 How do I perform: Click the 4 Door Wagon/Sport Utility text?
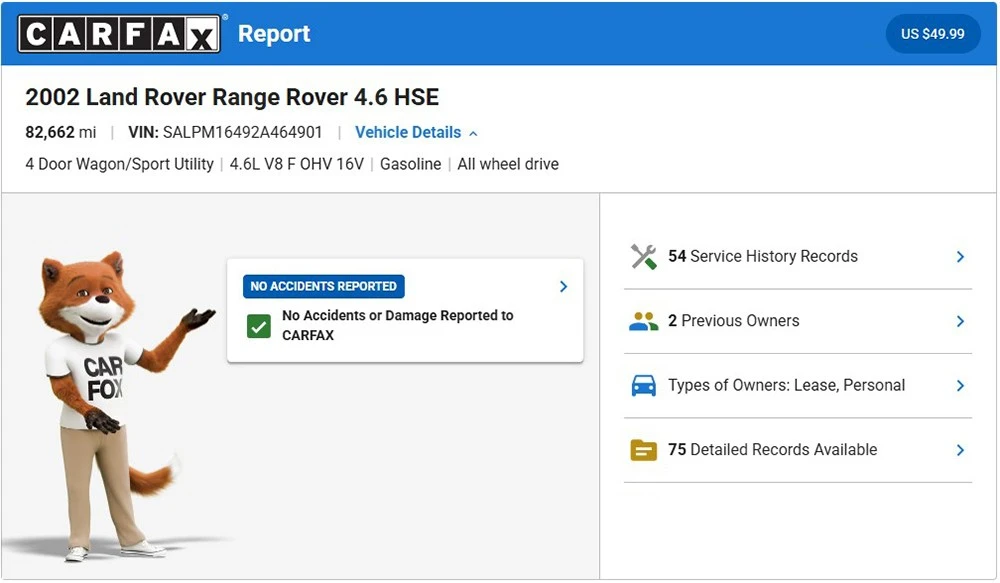(119, 164)
